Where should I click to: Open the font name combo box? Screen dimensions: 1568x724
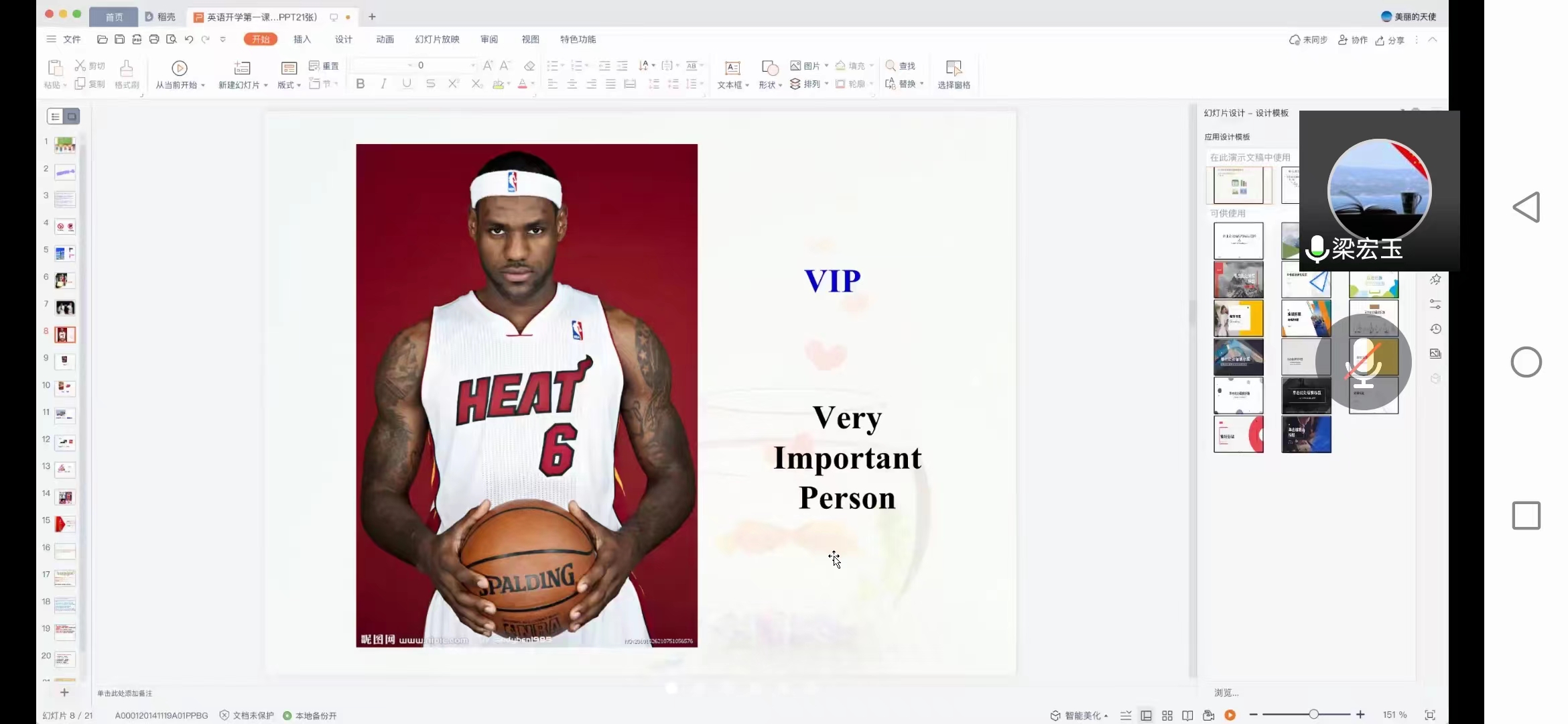pyautogui.click(x=382, y=65)
